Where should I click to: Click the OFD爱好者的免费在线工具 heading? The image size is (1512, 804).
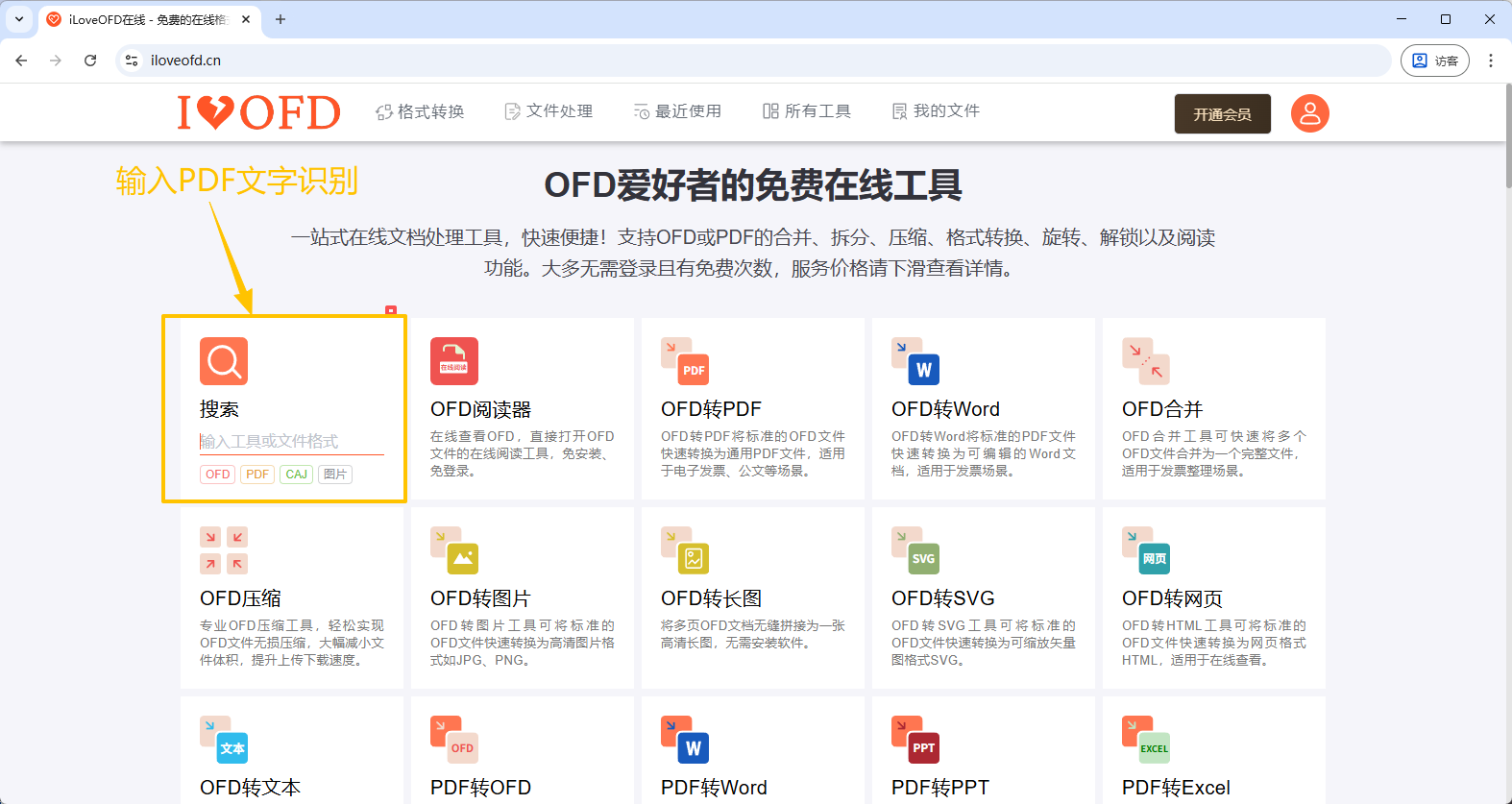753,185
